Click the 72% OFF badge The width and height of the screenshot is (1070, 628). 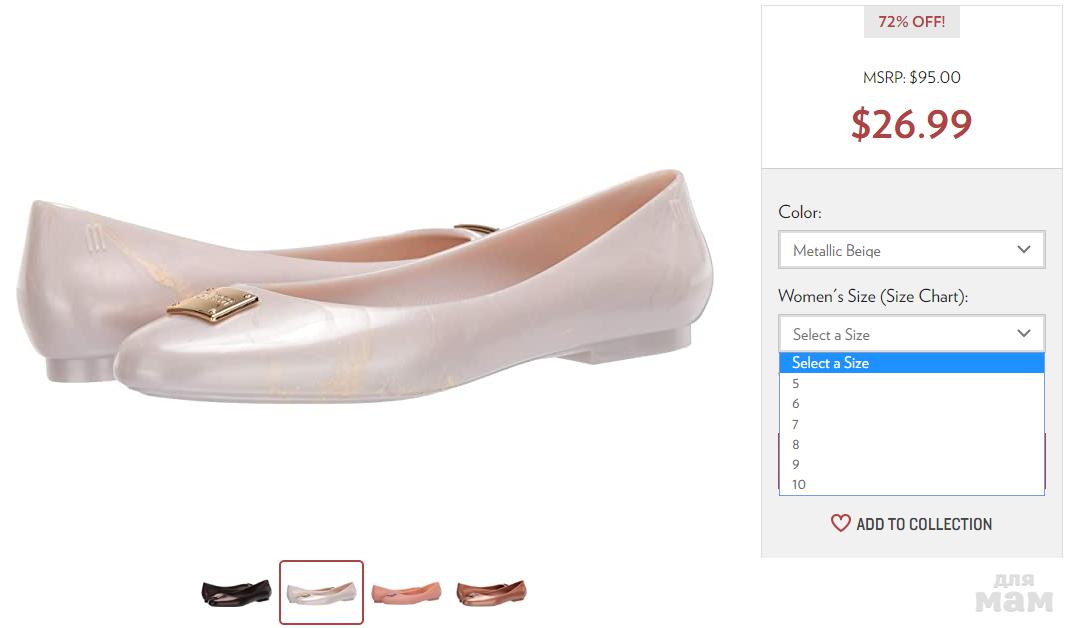911,22
